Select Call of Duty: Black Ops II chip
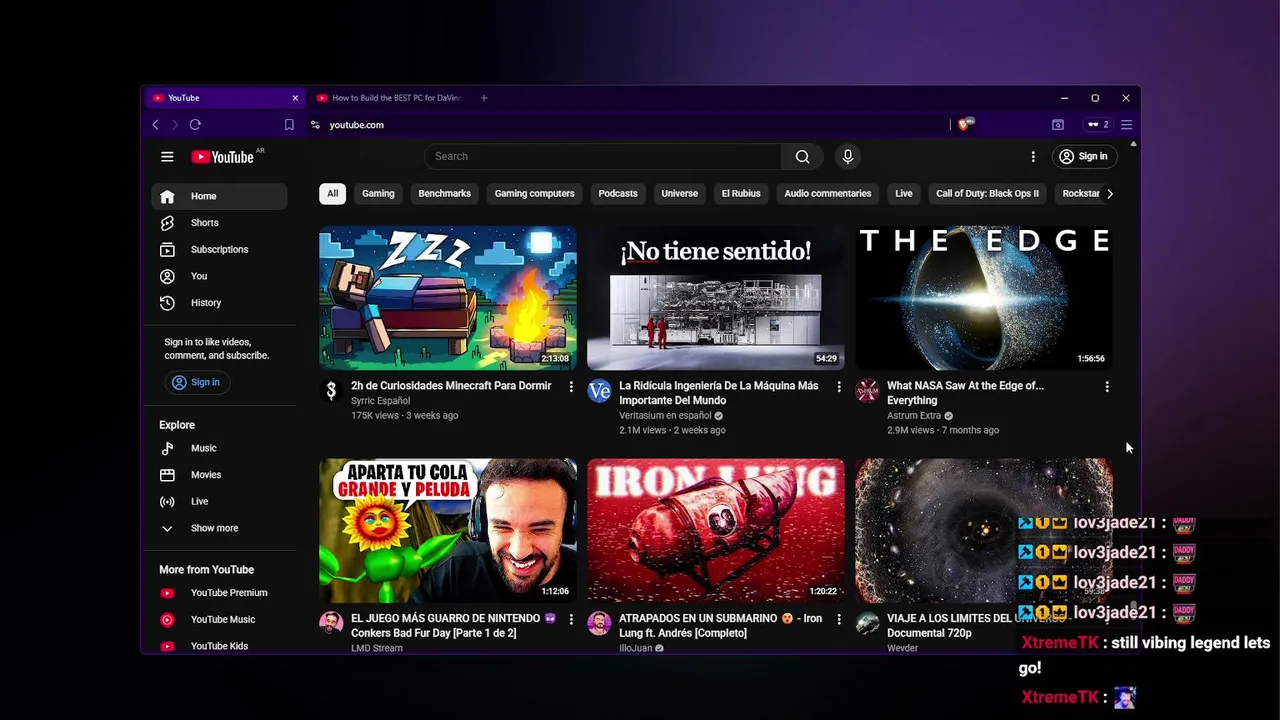Screen dimensions: 1280x720 pyautogui.click(x=987, y=193)
